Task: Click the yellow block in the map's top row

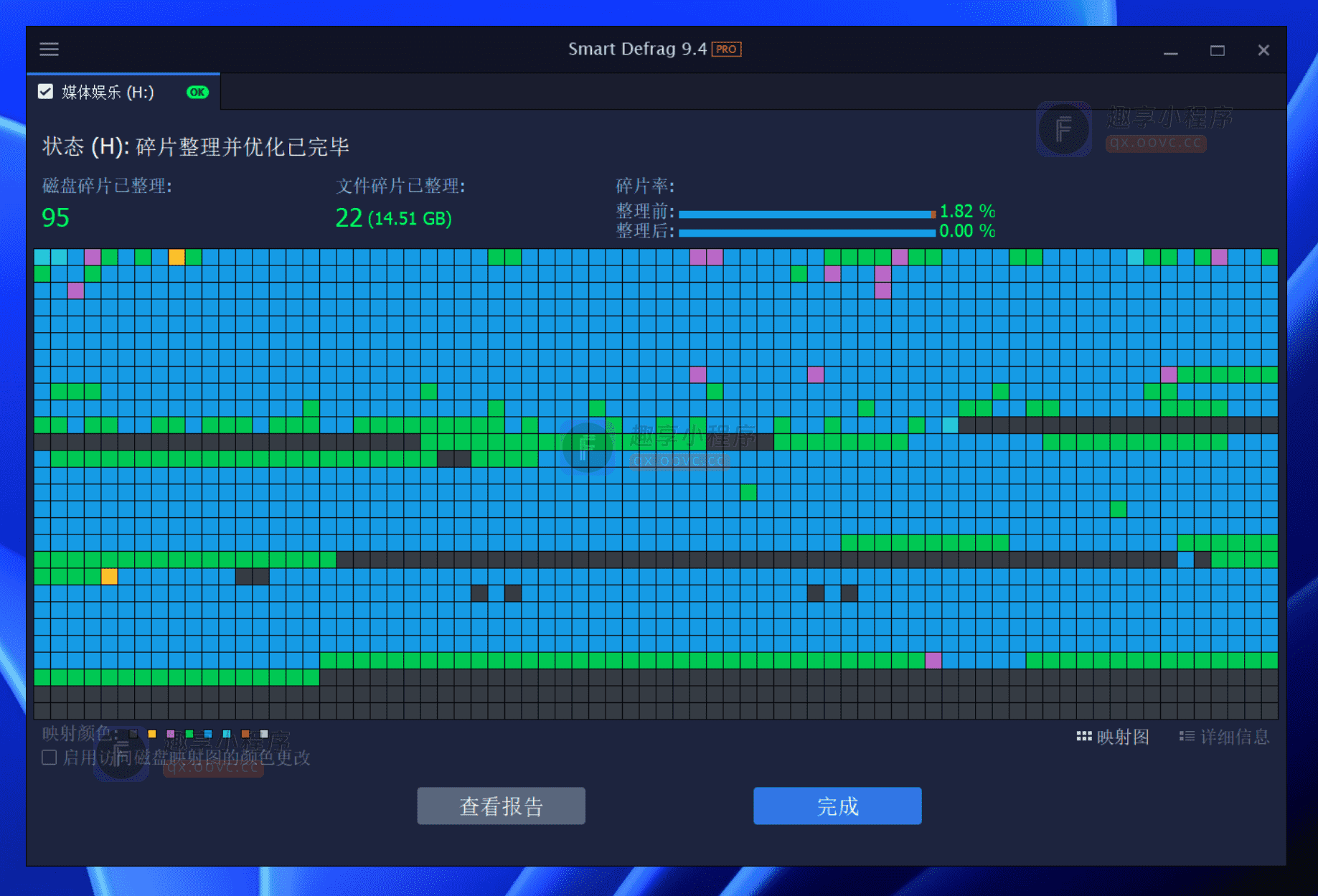Action: pyautogui.click(x=176, y=257)
